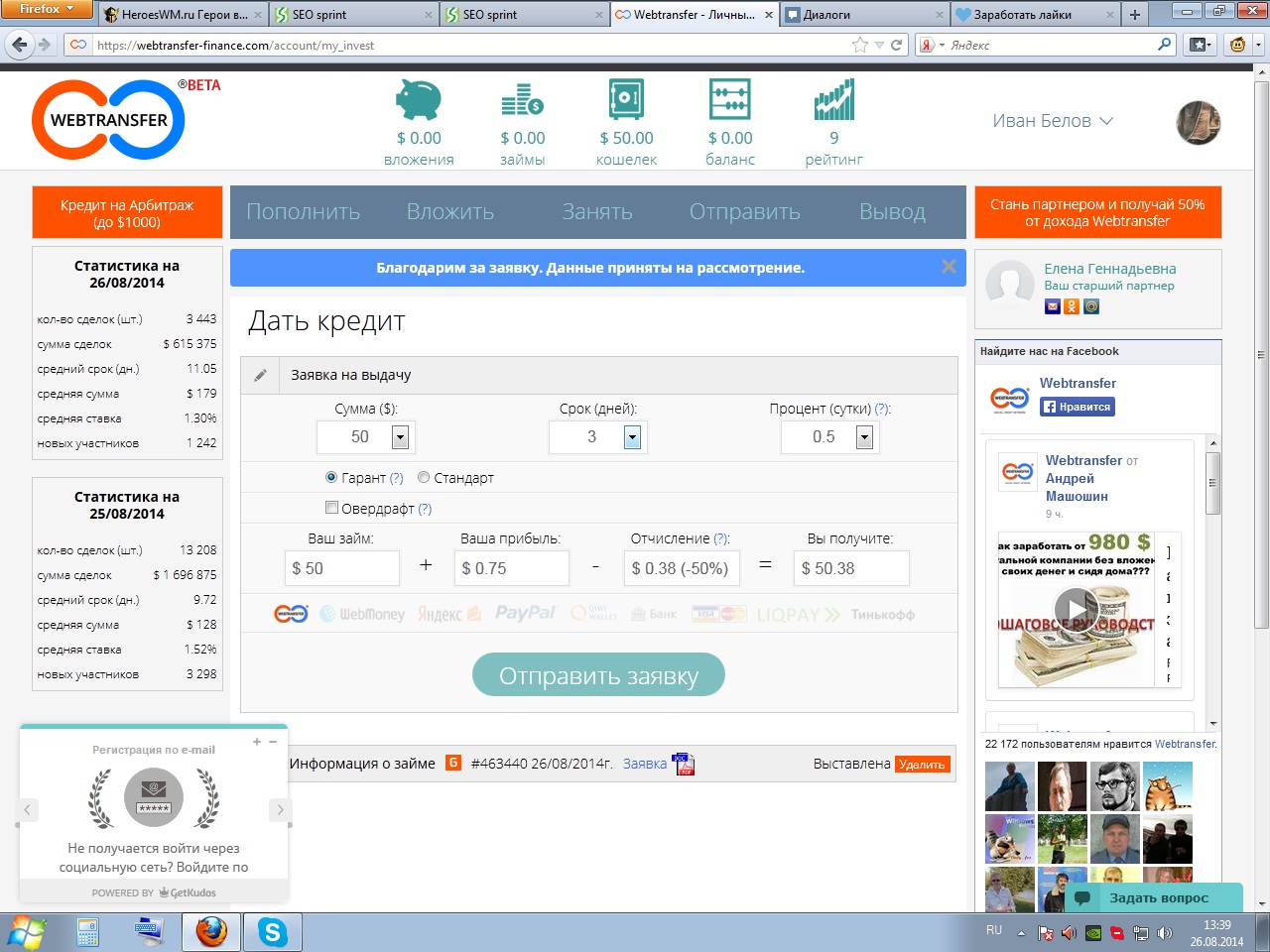The height and width of the screenshot is (952, 1270).
Task: Click the Стань партнером banner
Action: (x=1097, y=212)
